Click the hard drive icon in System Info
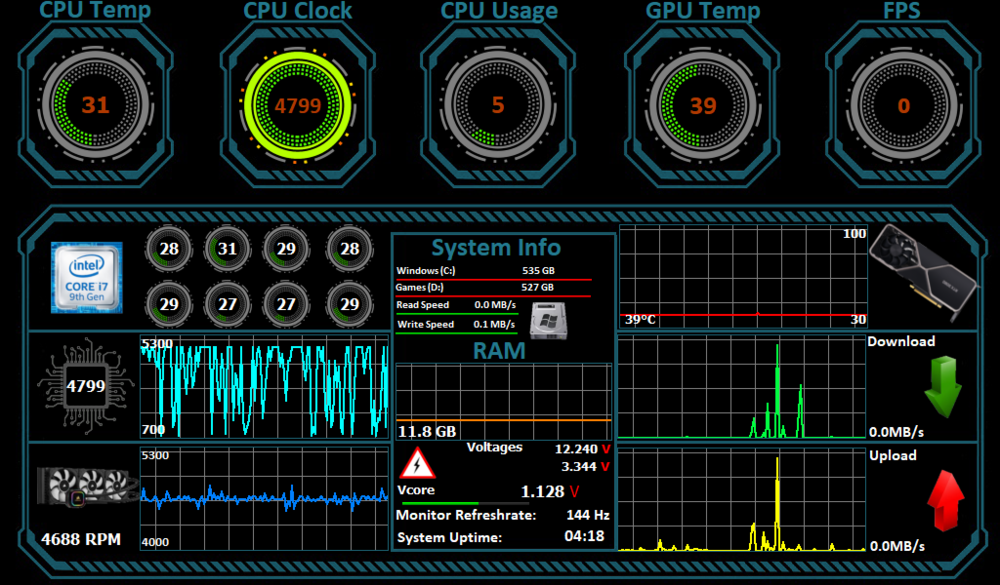The image size is (1000, 585). [x=546, y=317]
